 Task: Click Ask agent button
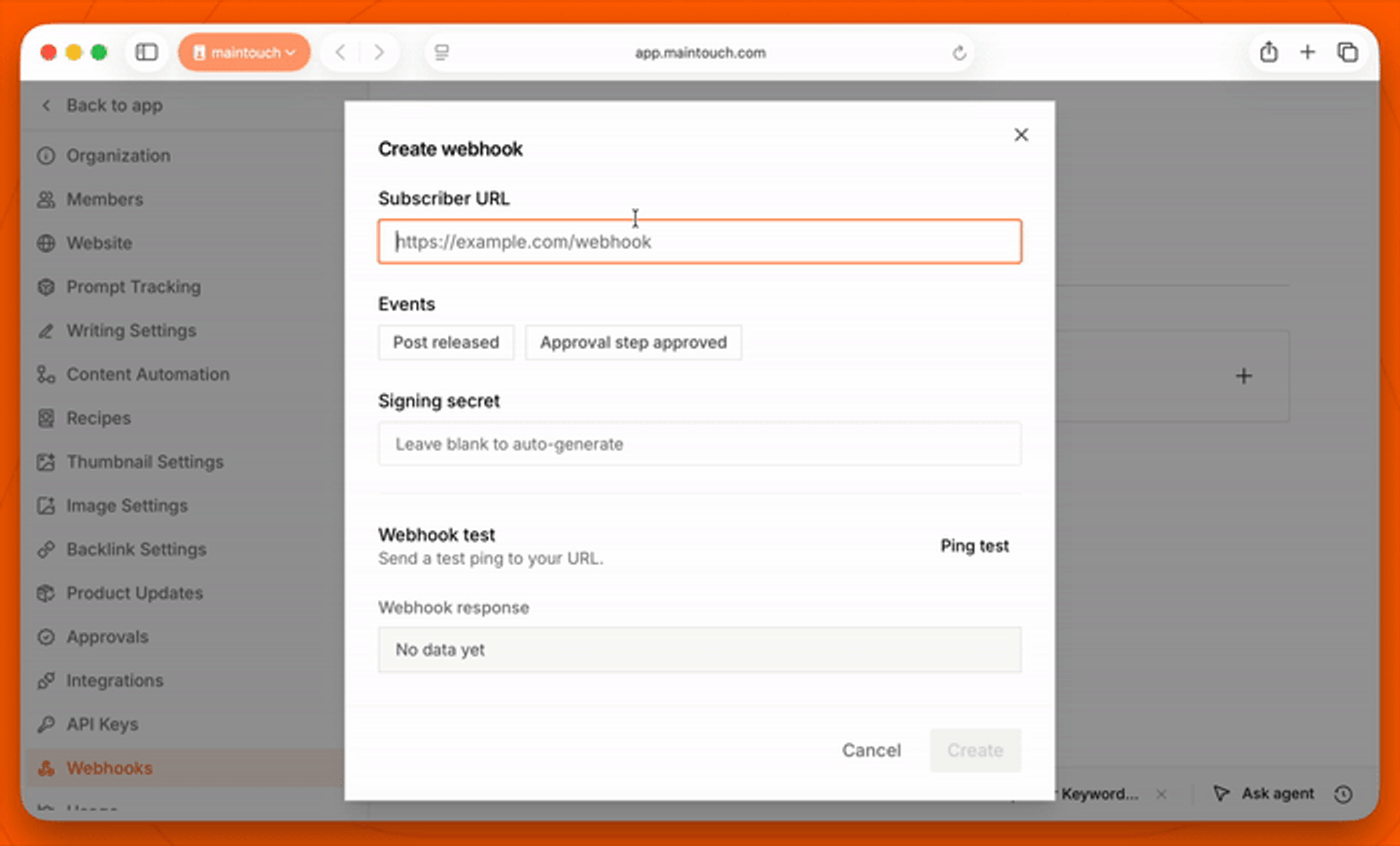(x=1264, y=793)
